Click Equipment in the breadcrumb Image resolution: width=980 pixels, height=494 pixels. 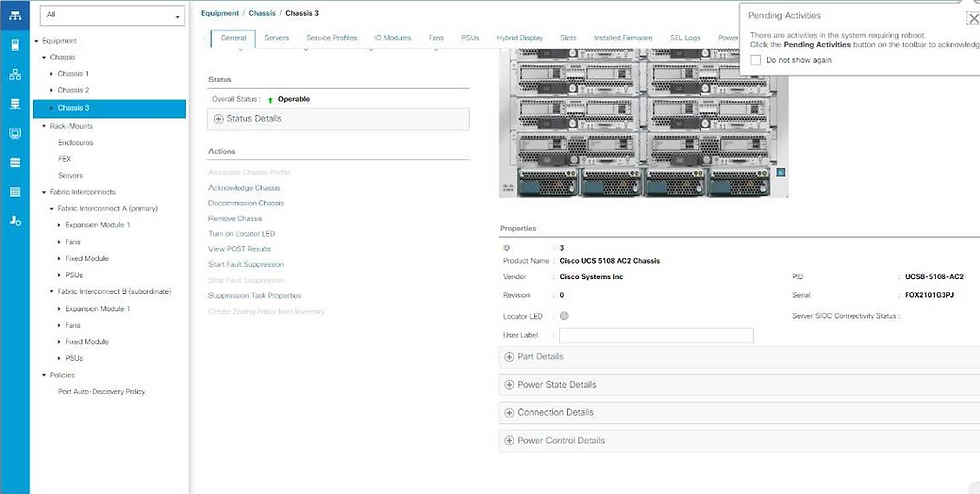220,13
